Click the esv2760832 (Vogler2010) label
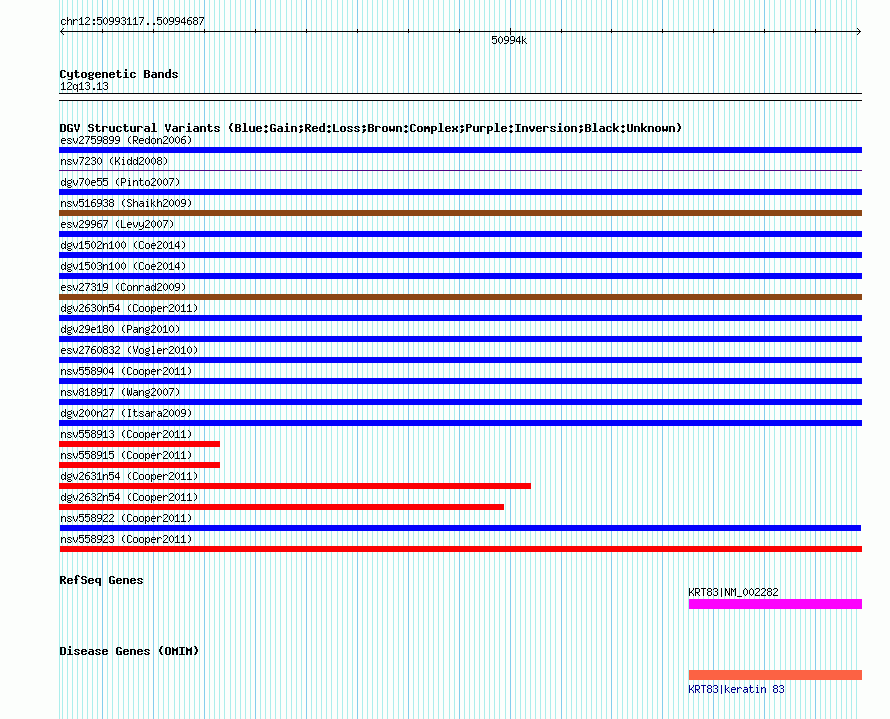This screenshot has height=719, width=890. (129, 350)
